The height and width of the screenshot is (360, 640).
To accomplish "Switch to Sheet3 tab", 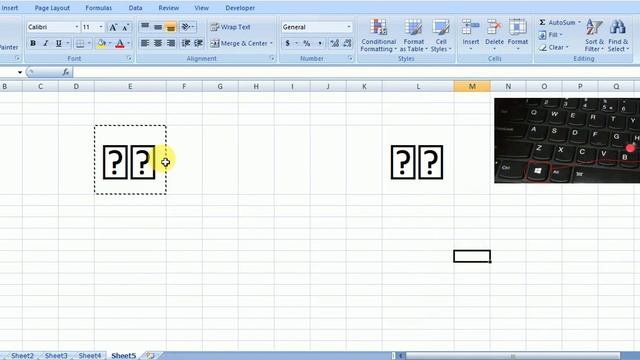I will 56,356.
